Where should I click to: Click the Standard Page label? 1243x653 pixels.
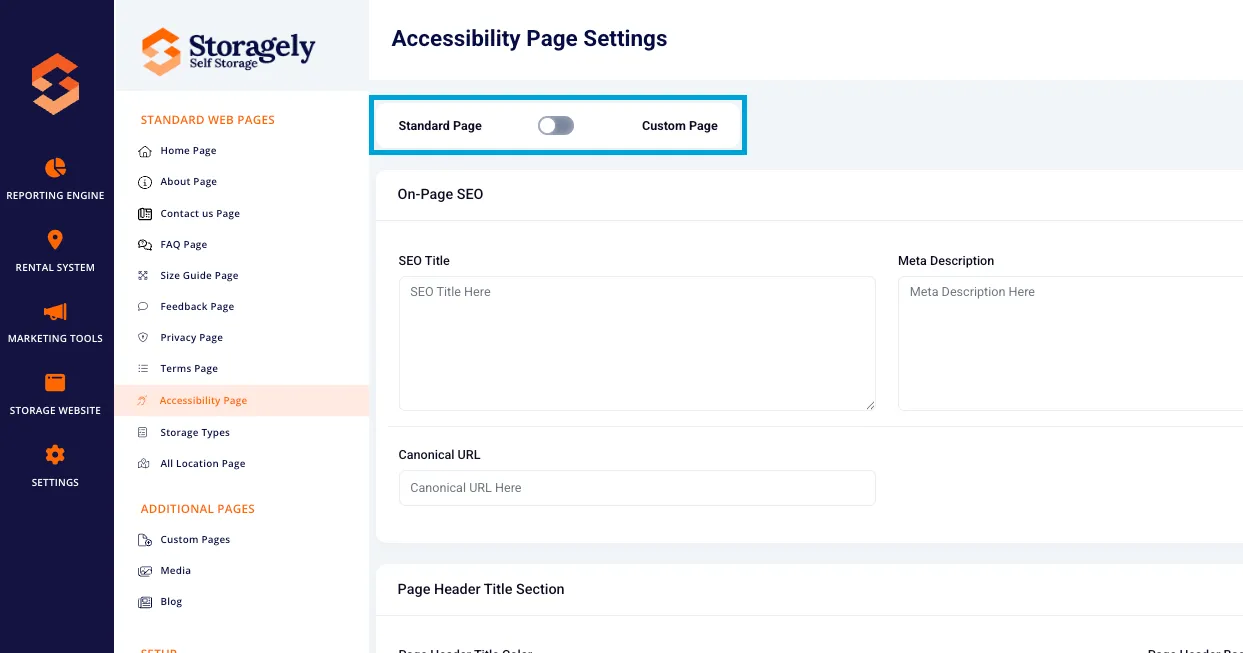tap(440, 126)
